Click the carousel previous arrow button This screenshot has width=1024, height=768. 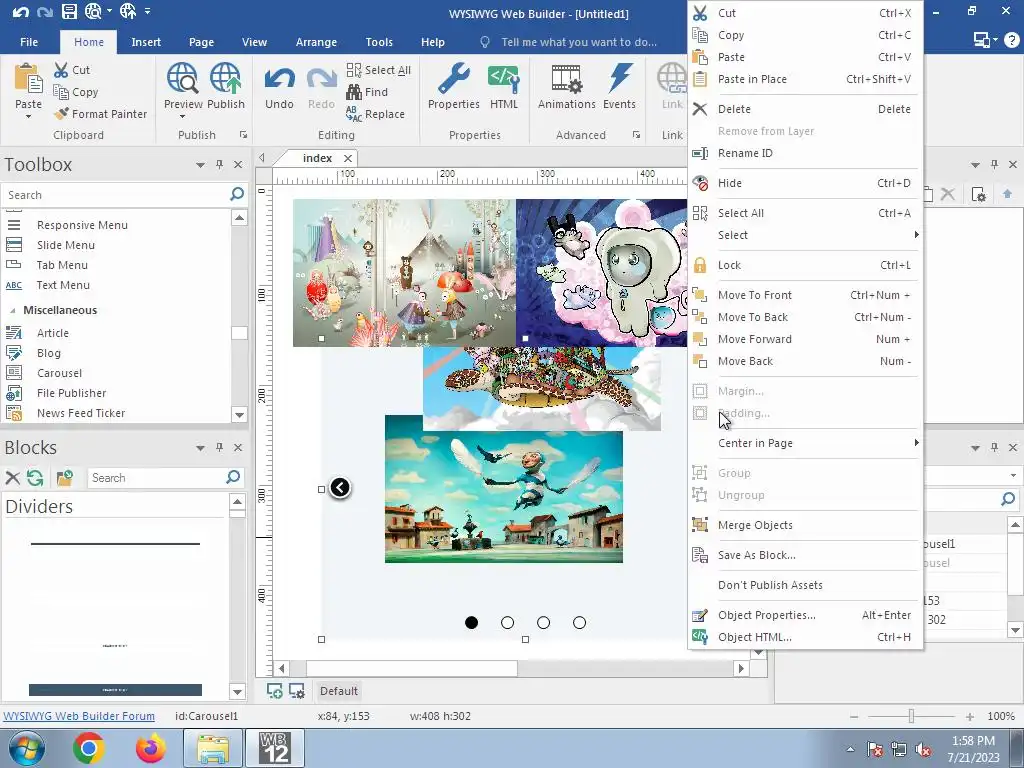click(x=340, y=487)
